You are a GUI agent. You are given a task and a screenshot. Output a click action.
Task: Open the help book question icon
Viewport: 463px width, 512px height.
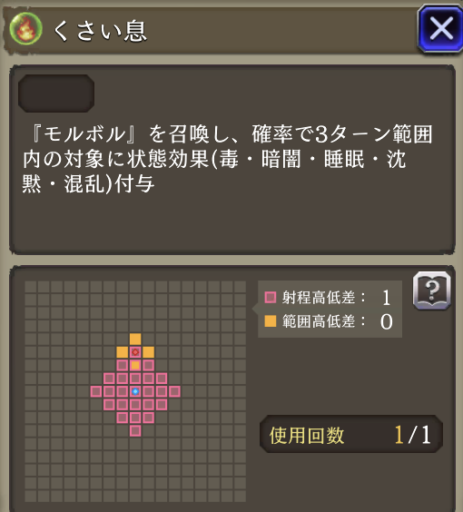[432, 291]
